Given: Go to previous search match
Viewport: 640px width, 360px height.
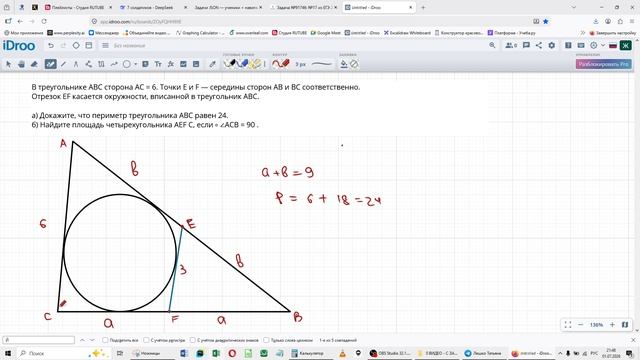Looking at the screenshot, I should [x=82, y=340].
